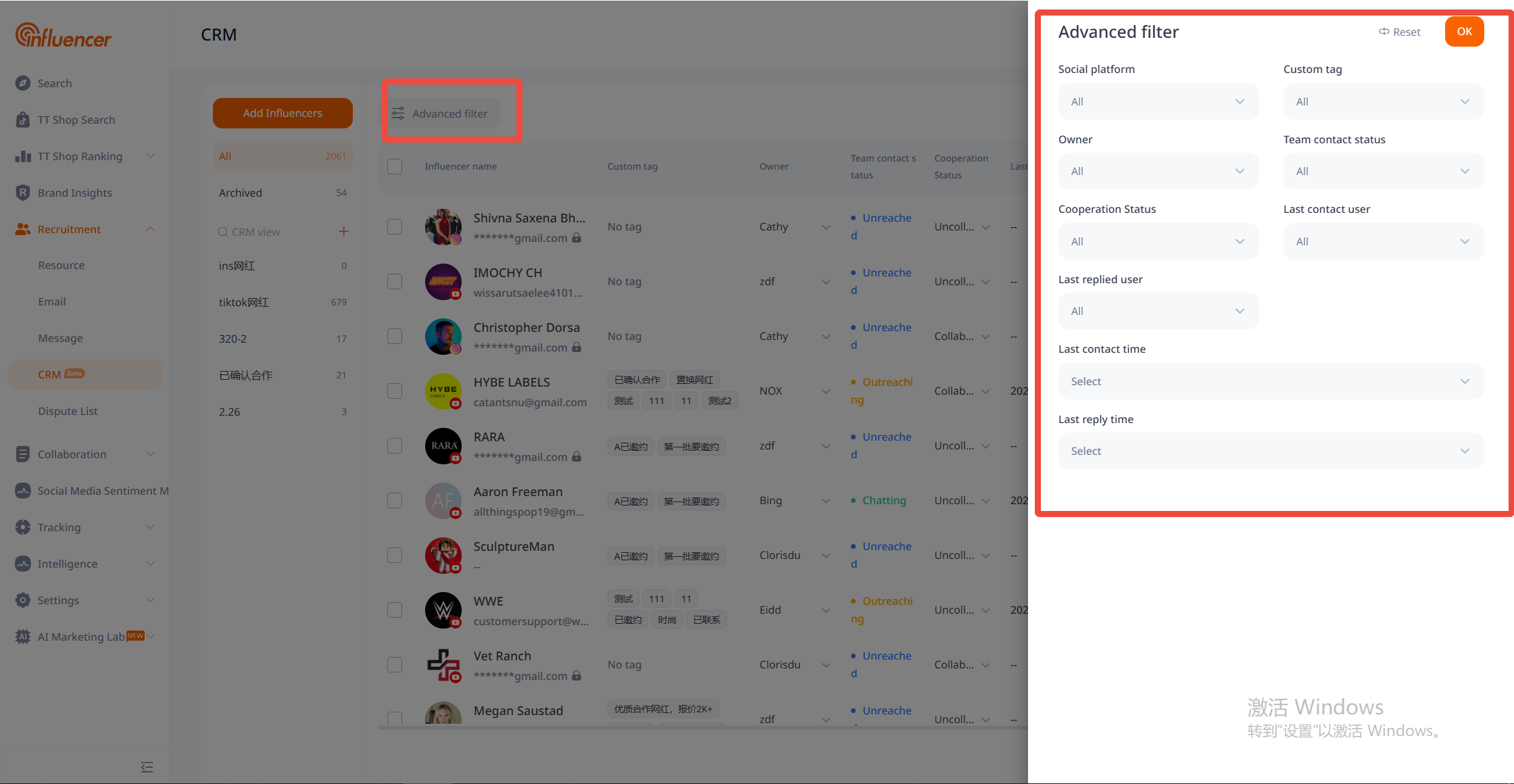Go to the Dispute List menu item

[x=68, y=411]
